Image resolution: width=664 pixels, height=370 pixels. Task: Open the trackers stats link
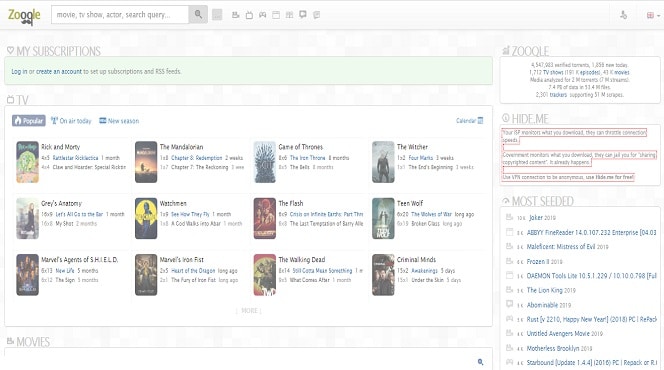(558, 94)
